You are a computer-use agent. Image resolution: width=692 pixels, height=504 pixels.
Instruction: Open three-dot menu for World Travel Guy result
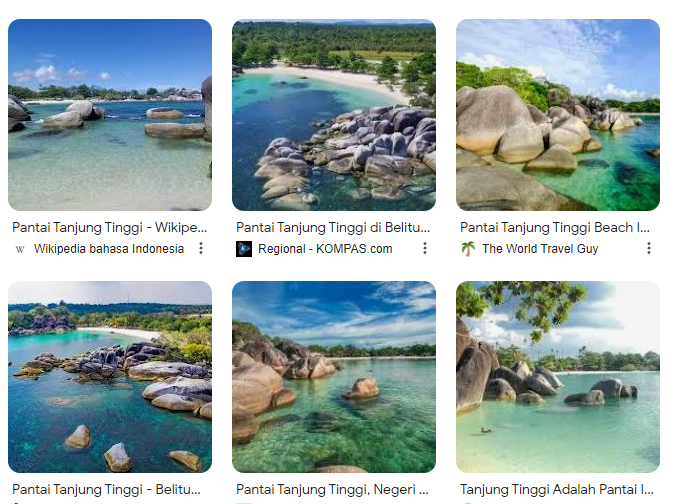coord(649,248)
